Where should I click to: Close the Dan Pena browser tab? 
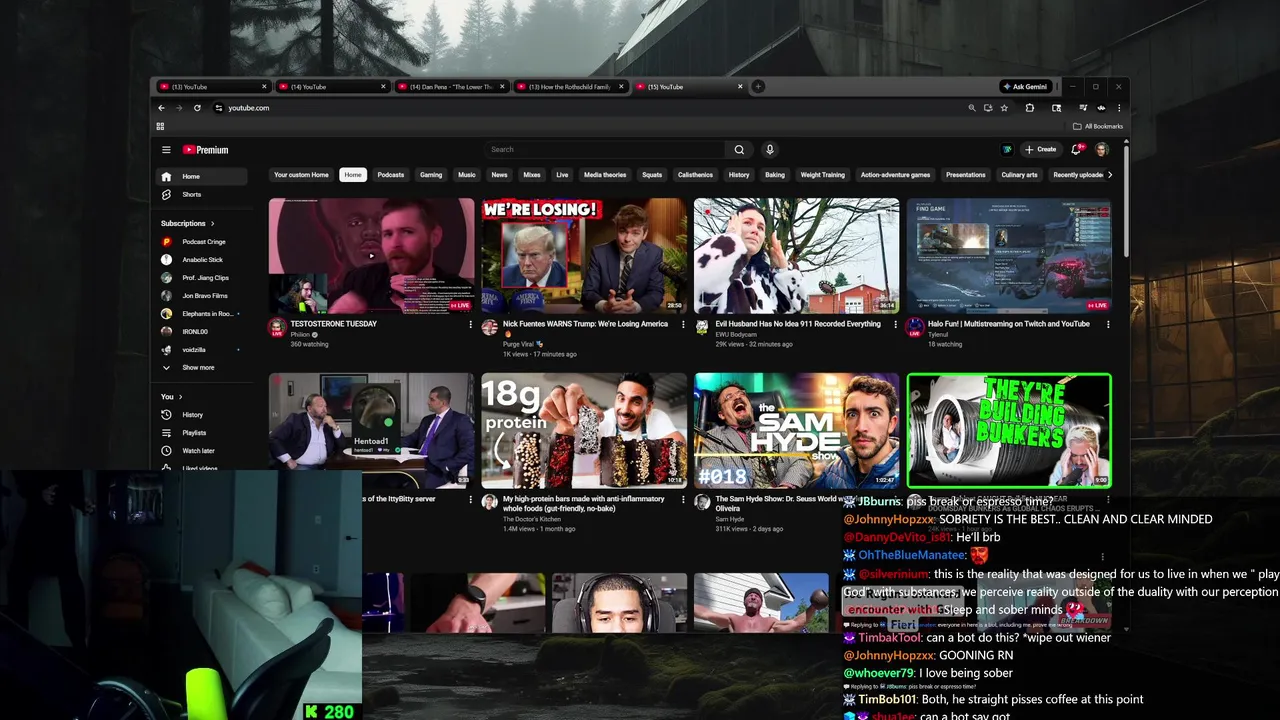click(x=501, y=87)
